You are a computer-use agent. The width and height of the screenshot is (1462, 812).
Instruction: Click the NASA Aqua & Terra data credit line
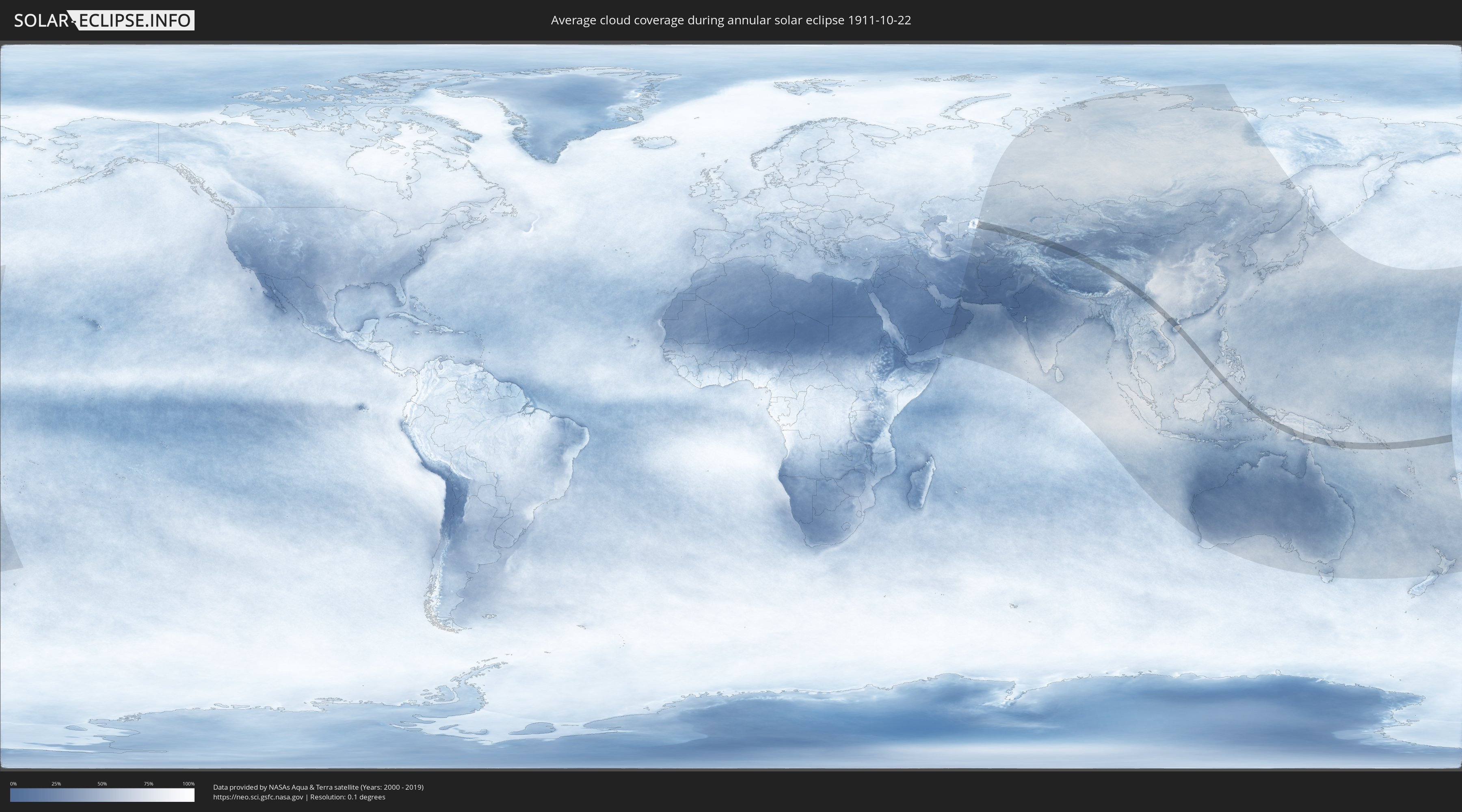[x=318, y=787]
